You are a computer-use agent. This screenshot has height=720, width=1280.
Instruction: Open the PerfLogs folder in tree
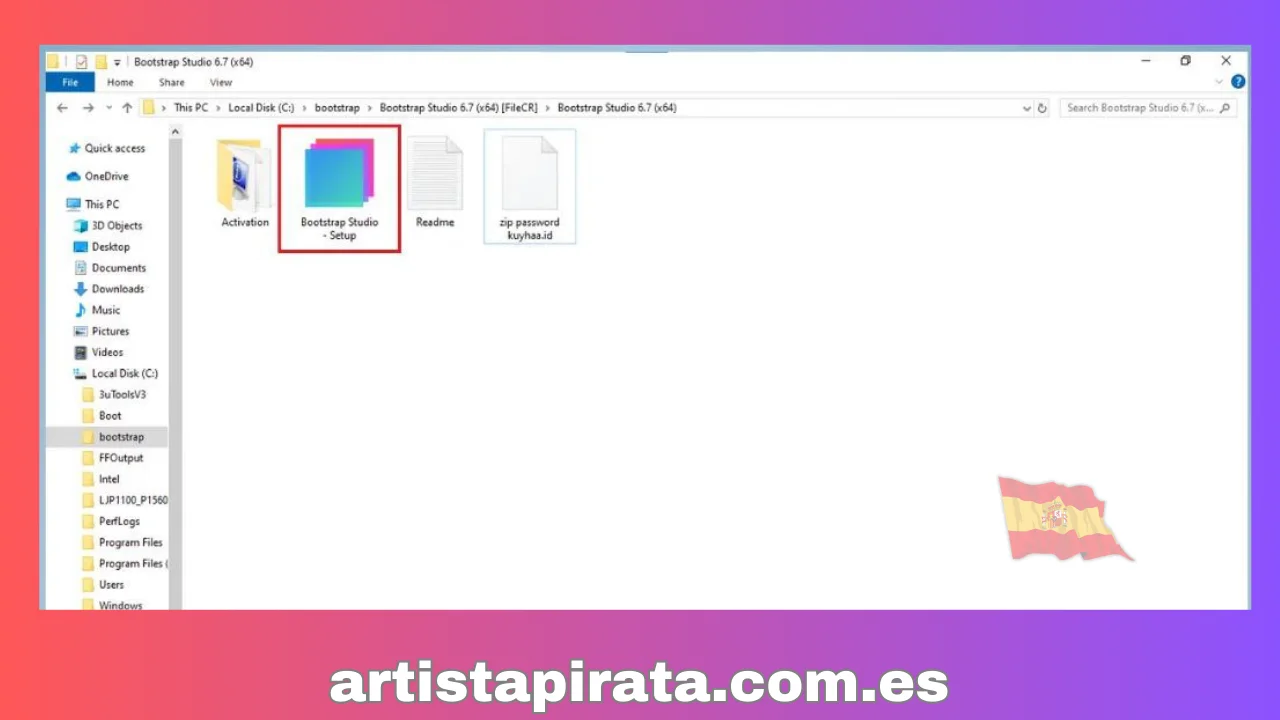(111, 521)
